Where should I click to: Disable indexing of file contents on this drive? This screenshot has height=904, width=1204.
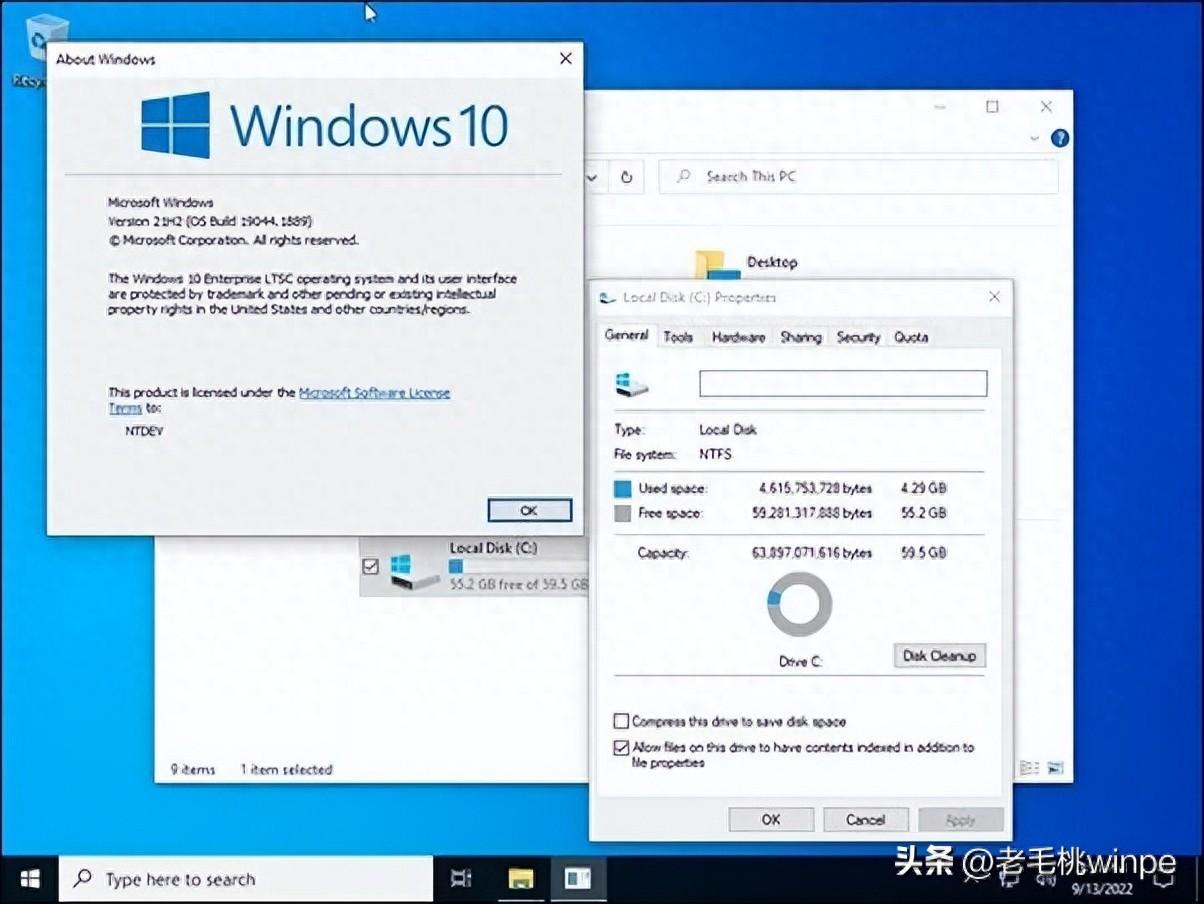tap(622, 747)
